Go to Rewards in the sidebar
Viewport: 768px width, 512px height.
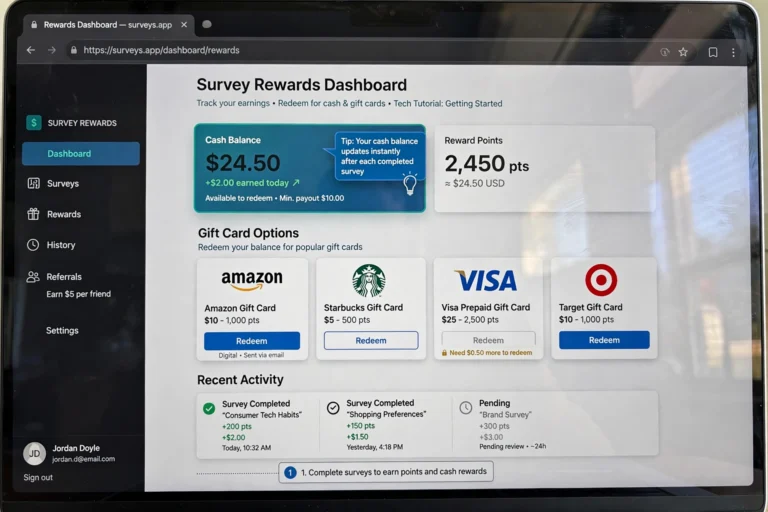pyautogui.click(x=64, y=214)
